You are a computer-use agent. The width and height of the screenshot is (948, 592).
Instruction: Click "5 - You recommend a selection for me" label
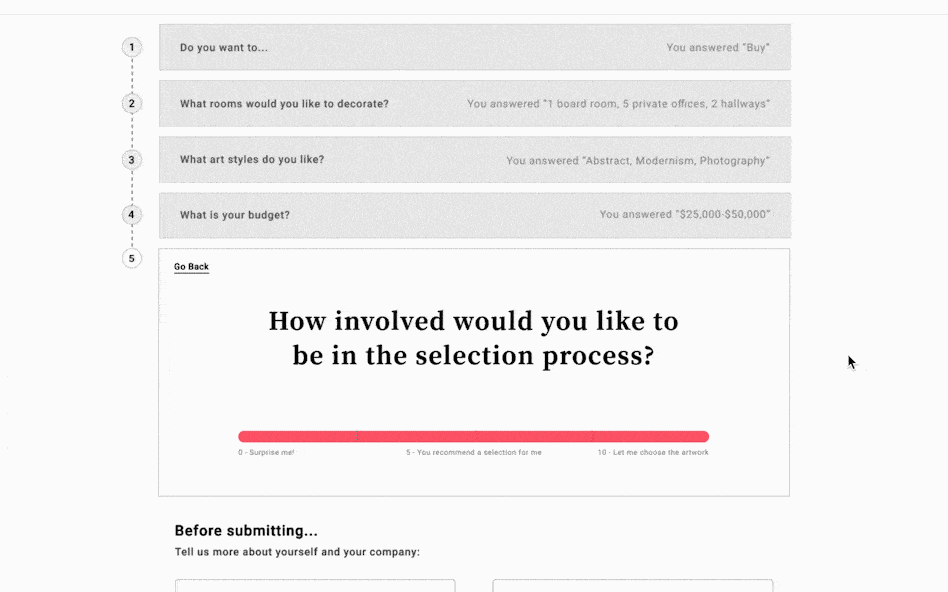point(473,452)
